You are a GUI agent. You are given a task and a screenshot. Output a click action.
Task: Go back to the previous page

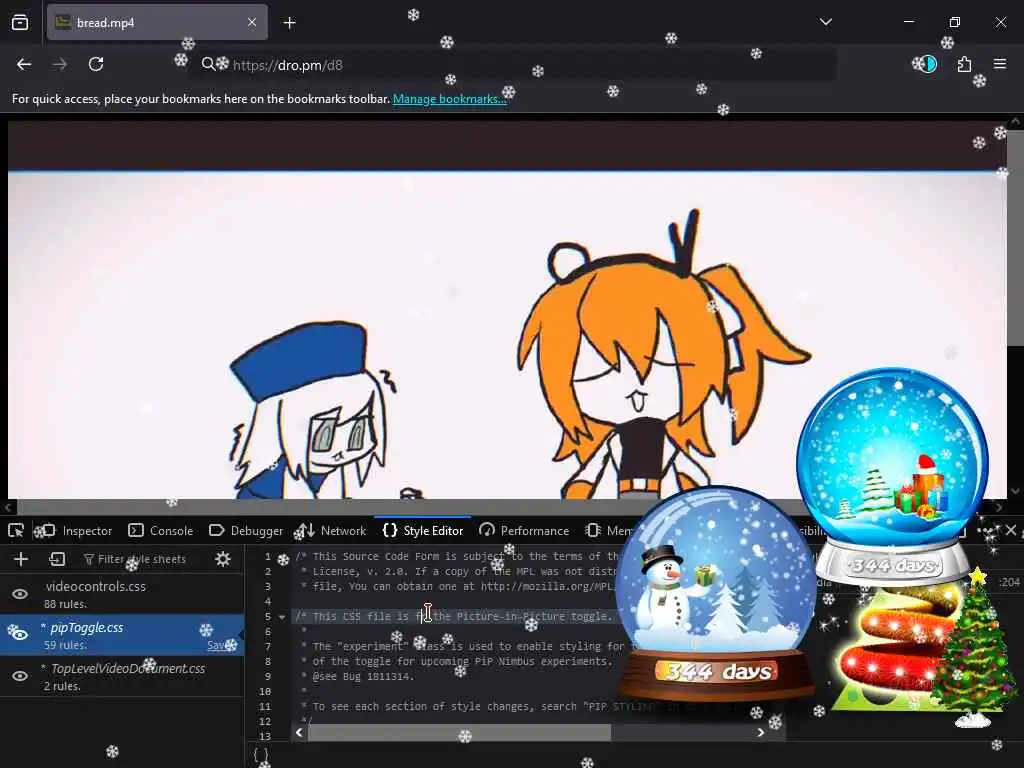[x=24, y=64]
